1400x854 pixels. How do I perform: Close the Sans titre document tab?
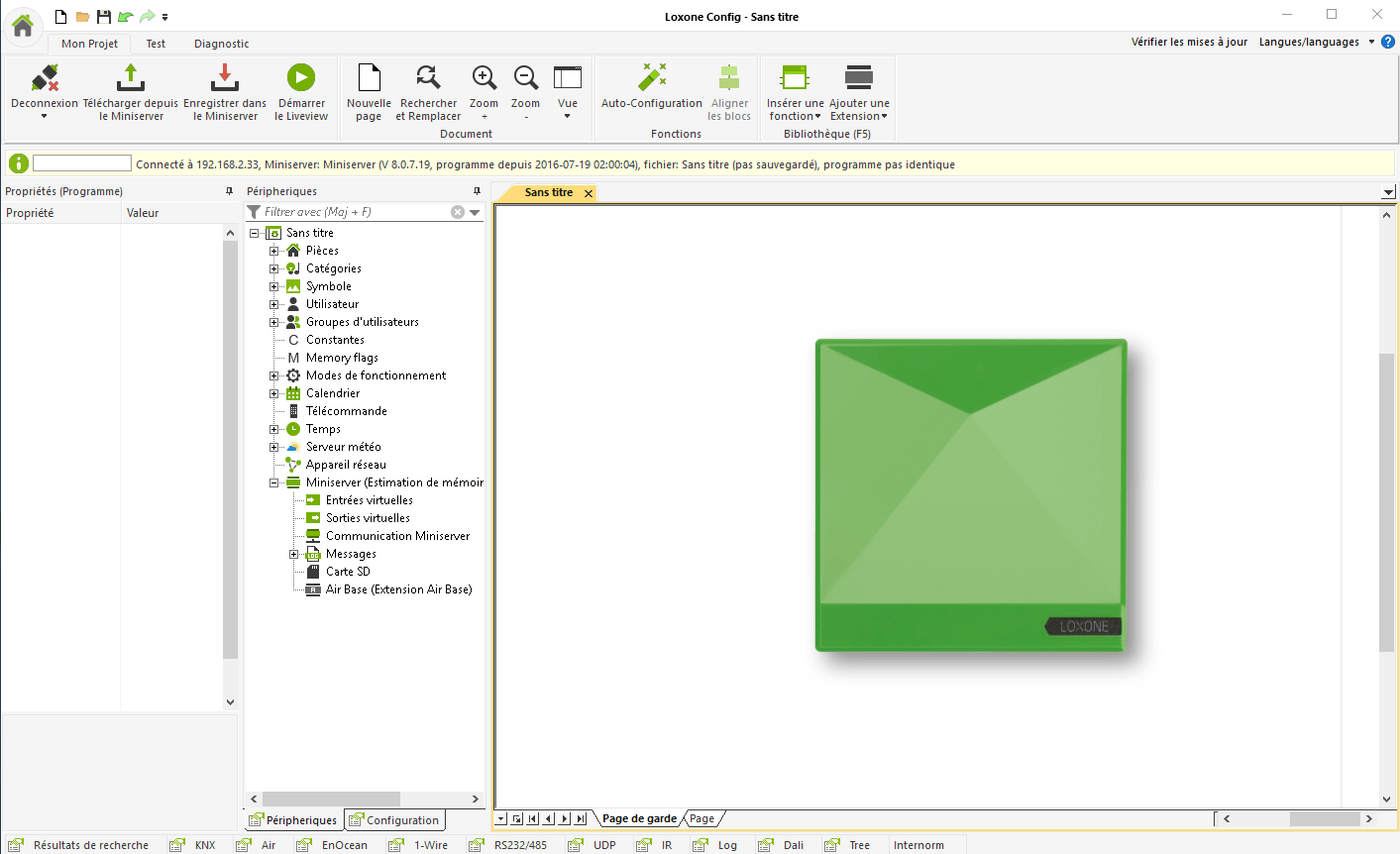coord(589,193)
